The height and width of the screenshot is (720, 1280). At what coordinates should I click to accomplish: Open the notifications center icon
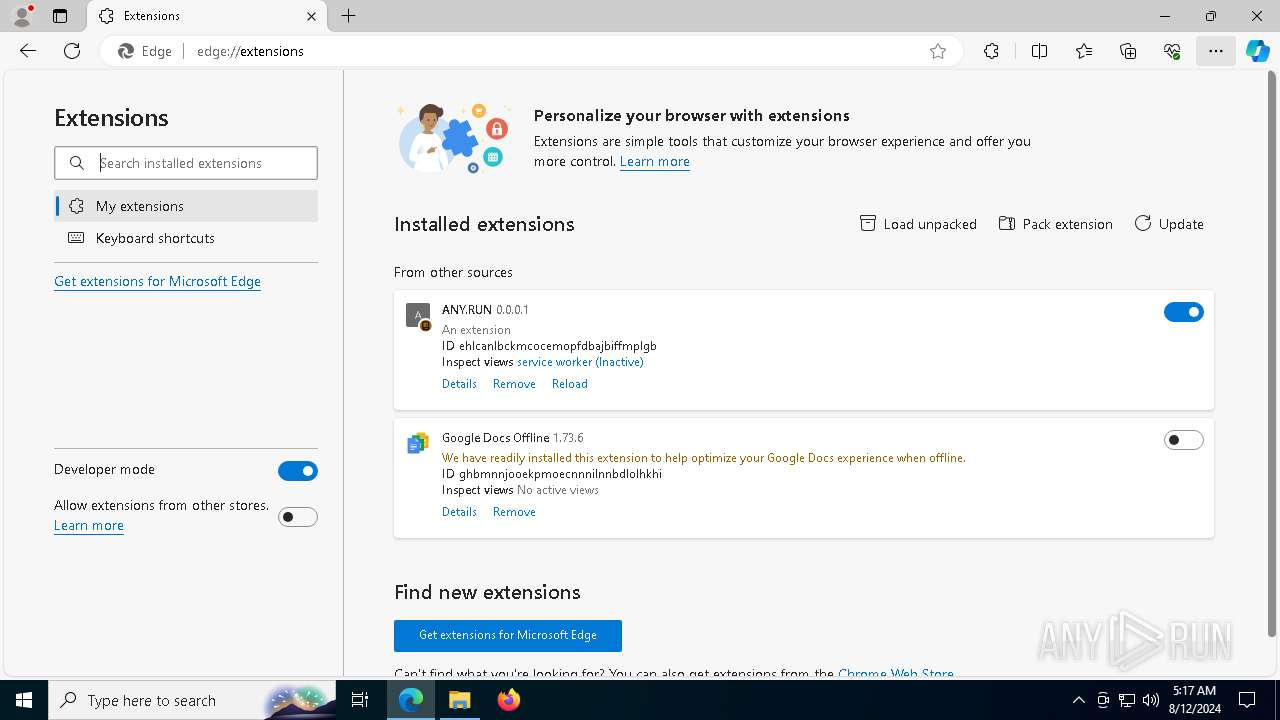[x=1247, y=700]
